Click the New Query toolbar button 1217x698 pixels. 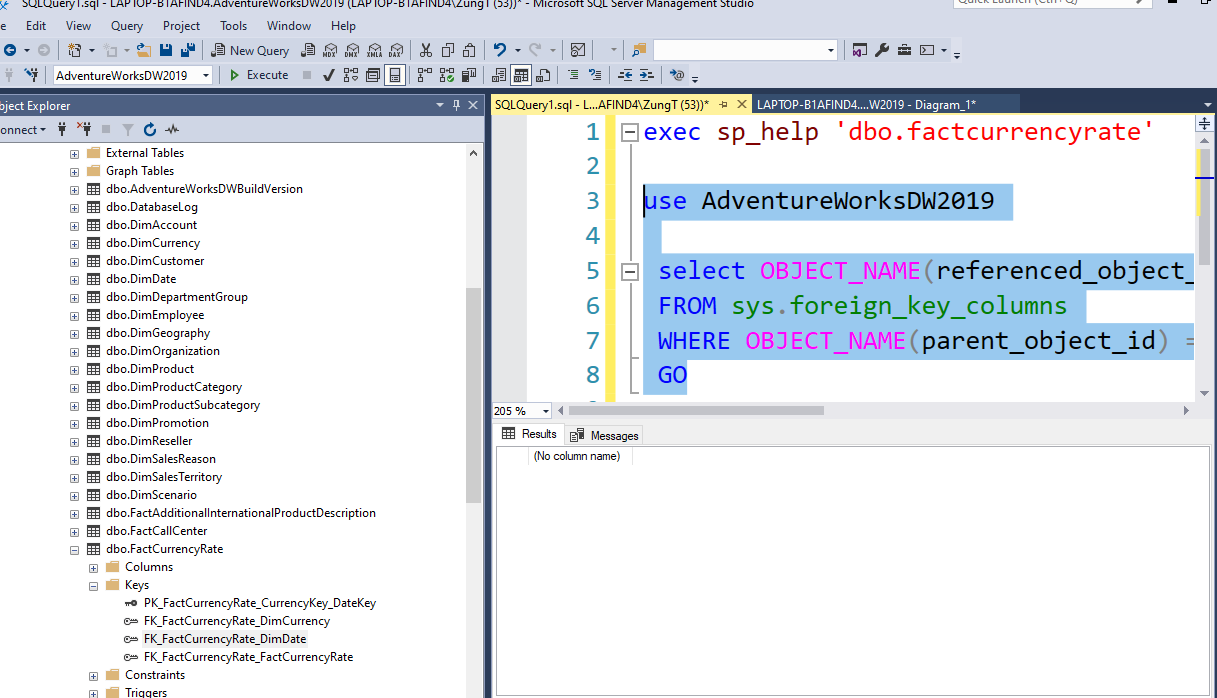point(251,50)
